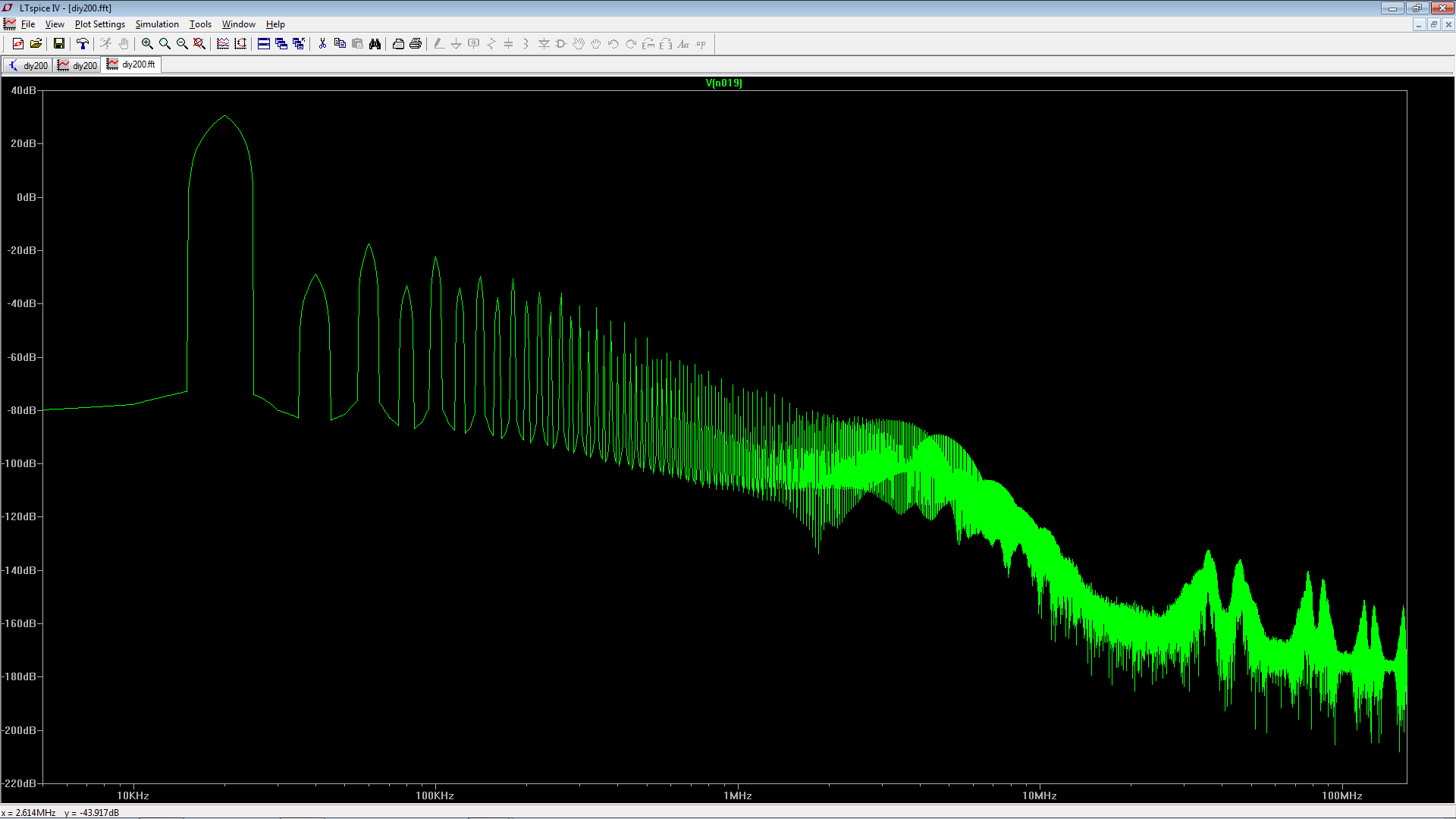Click the Find binoculars icon
The image size is (1456, 819).
[375, 44]
